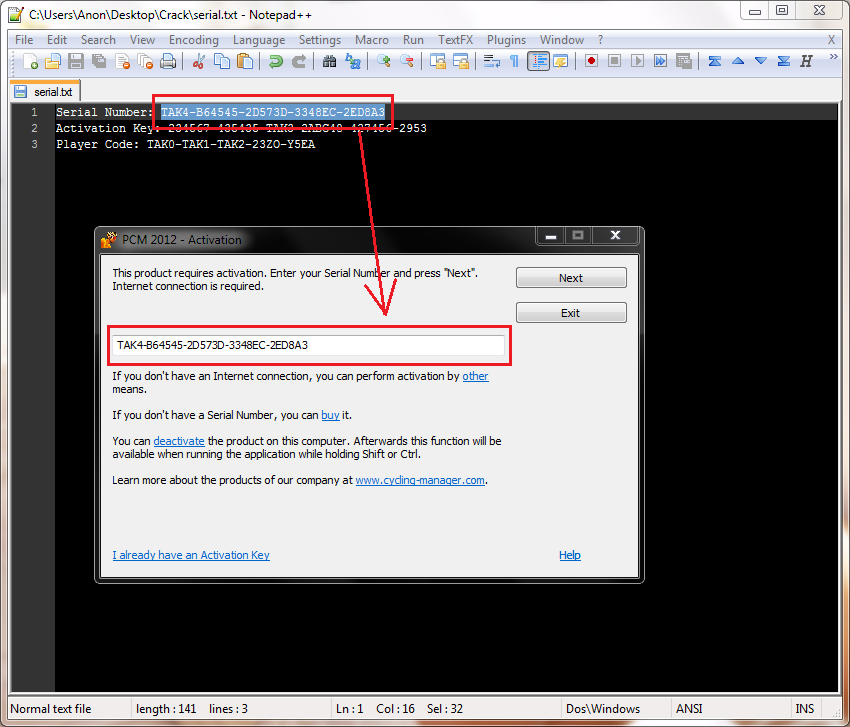Click the Paste clipboard icon

245,61
